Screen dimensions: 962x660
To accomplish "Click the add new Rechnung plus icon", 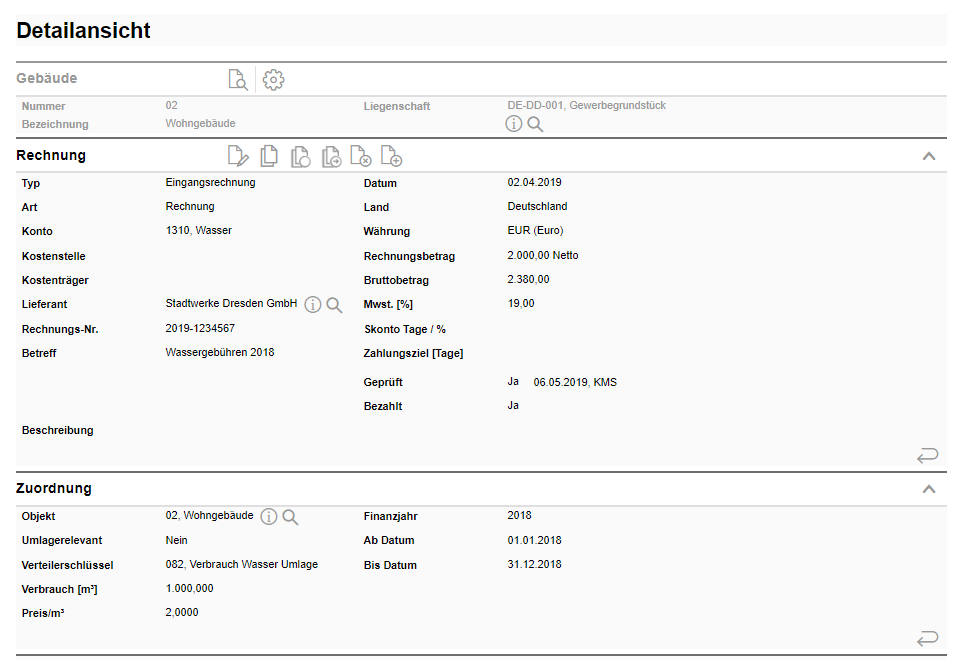I will [x=391, y=156].
